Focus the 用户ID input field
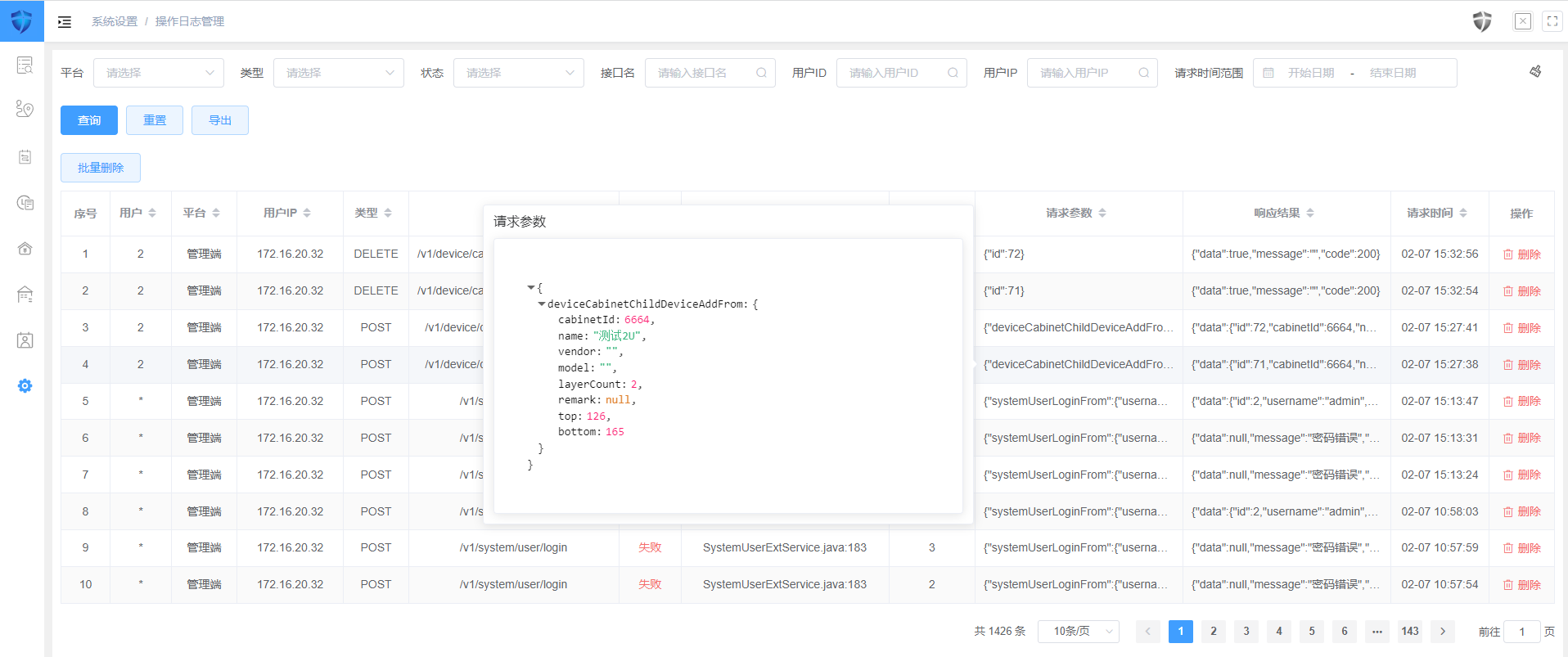The image size is (1568, 657). click(902, 73)
